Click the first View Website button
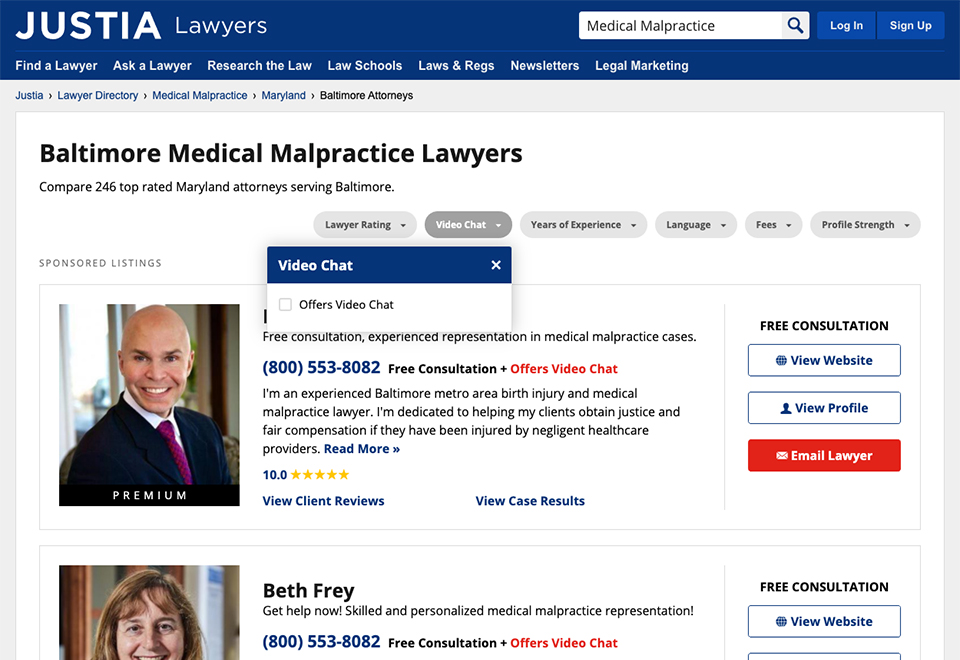Screen dimensions: 960x660 point(824,360)
